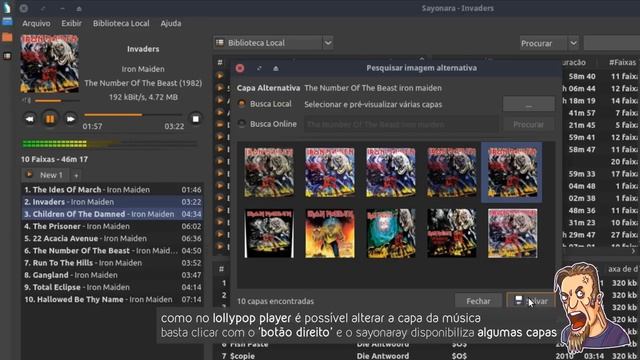The image size is (640, 360).
Task: Select track The Number Of The Beast
Action: [x=112, y=251]
